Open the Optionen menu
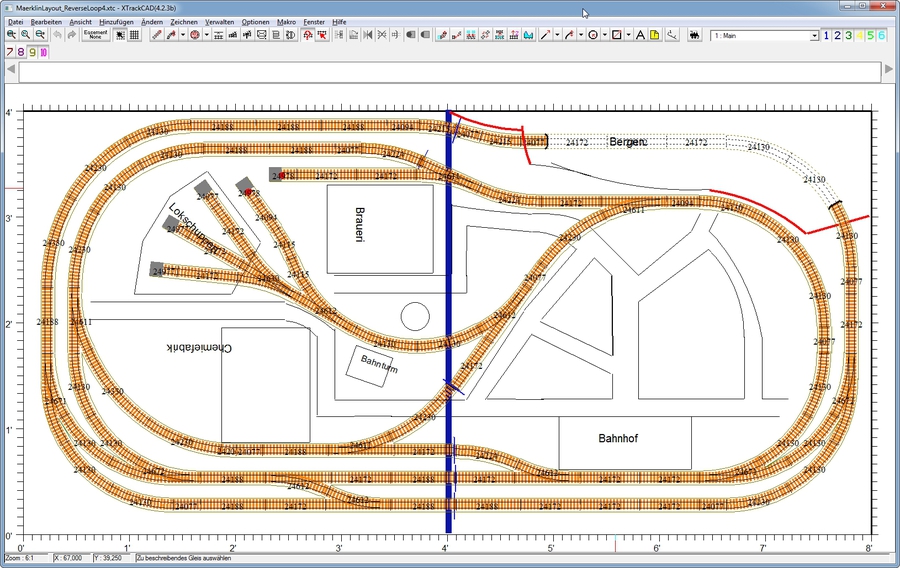Viewport: 900px width, 568px height. 255,21
